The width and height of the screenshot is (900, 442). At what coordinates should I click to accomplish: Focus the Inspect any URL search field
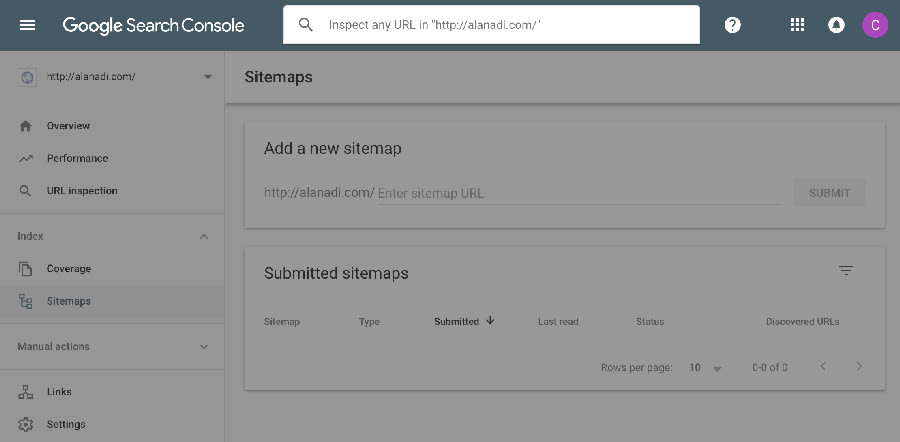491,25
